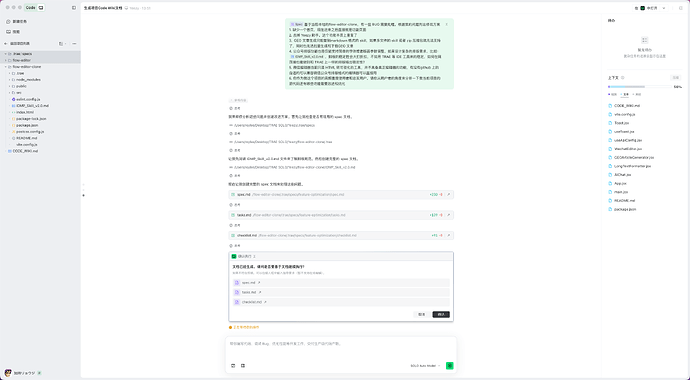Image resolution: width=690 pixels, height=380 pixels.
Task: Click the back arrow to project list
Action: [6, 44]
